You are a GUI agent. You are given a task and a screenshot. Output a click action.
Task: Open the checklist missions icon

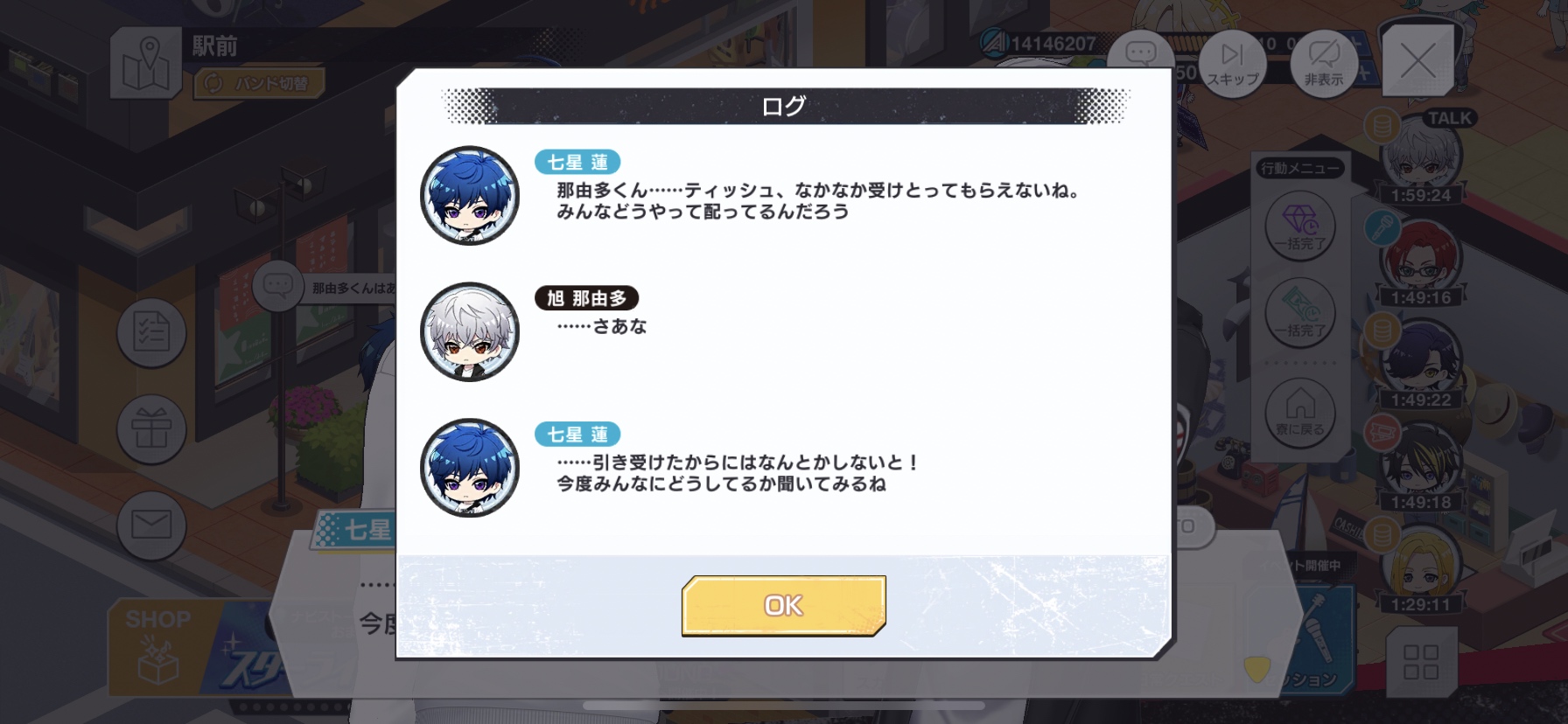click(x=151, y=333)
